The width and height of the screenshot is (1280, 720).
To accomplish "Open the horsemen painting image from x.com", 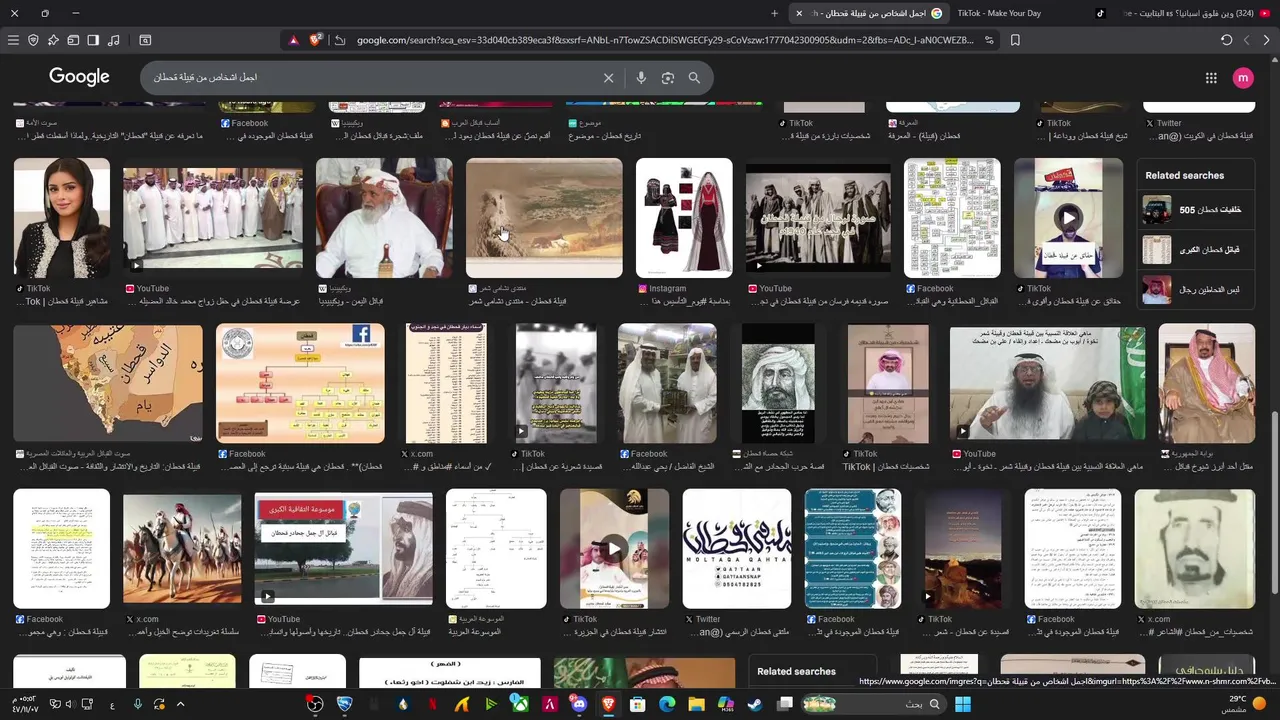I will pos(182,549).
